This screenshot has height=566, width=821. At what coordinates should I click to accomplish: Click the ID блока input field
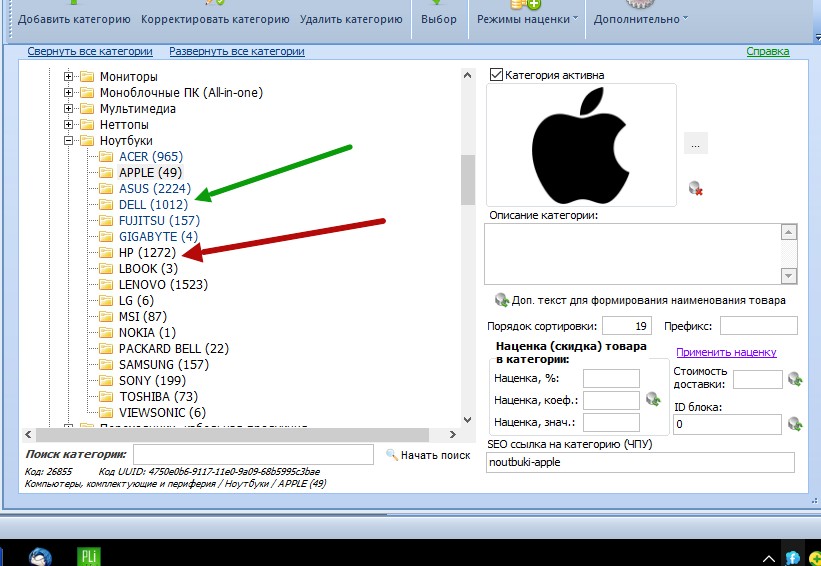pos(727,424)
